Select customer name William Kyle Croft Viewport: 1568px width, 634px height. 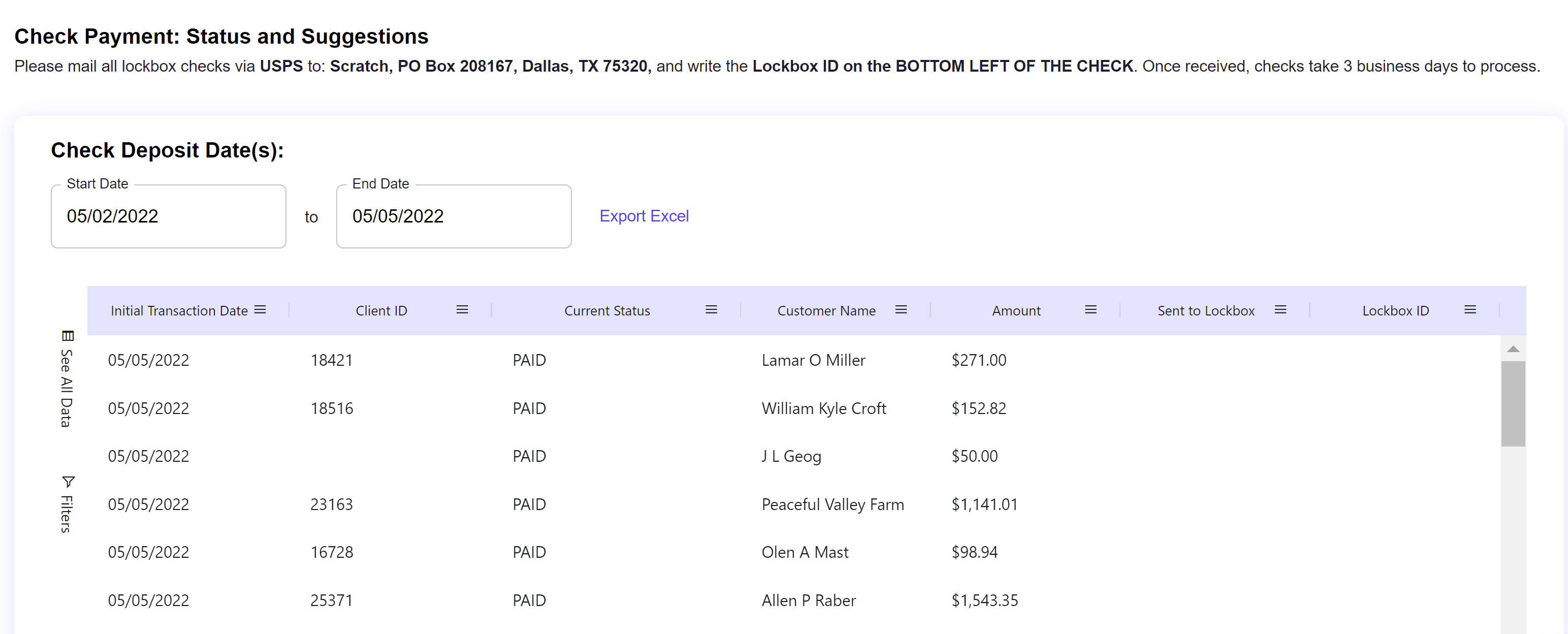tap(823, 408)
